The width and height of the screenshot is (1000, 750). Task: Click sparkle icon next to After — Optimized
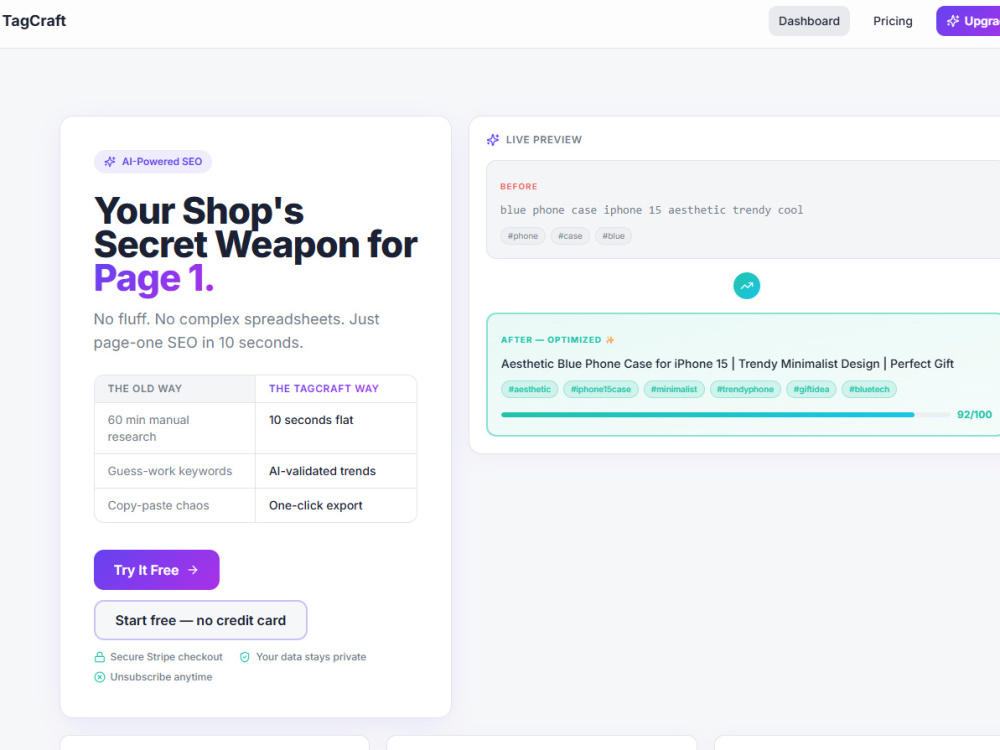tap(610, 340)
